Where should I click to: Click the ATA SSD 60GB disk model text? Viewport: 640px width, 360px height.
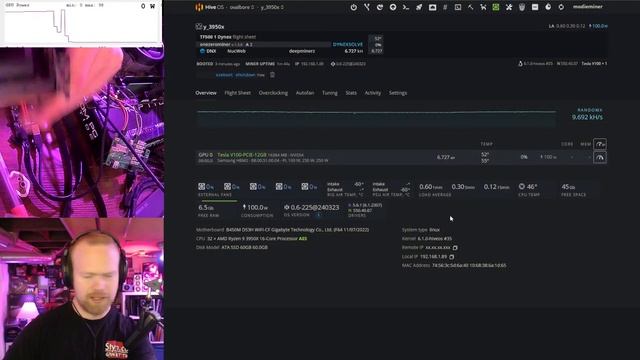tap(244, 247)
